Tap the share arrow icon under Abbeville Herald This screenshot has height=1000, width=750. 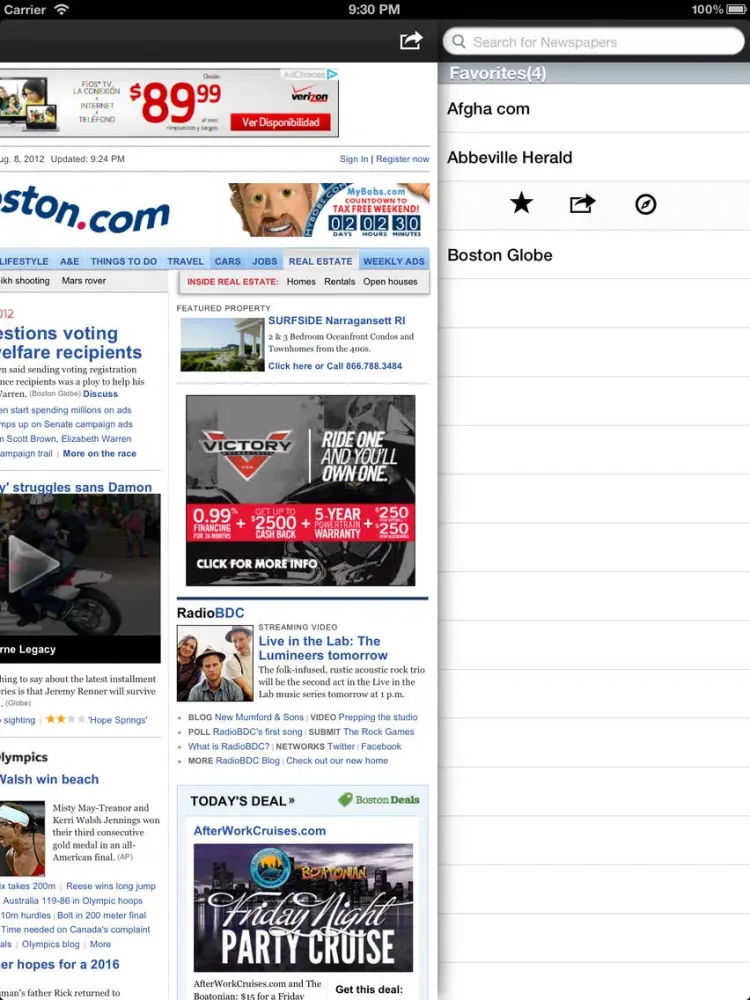pyautogui.click(x=582, y=203)
